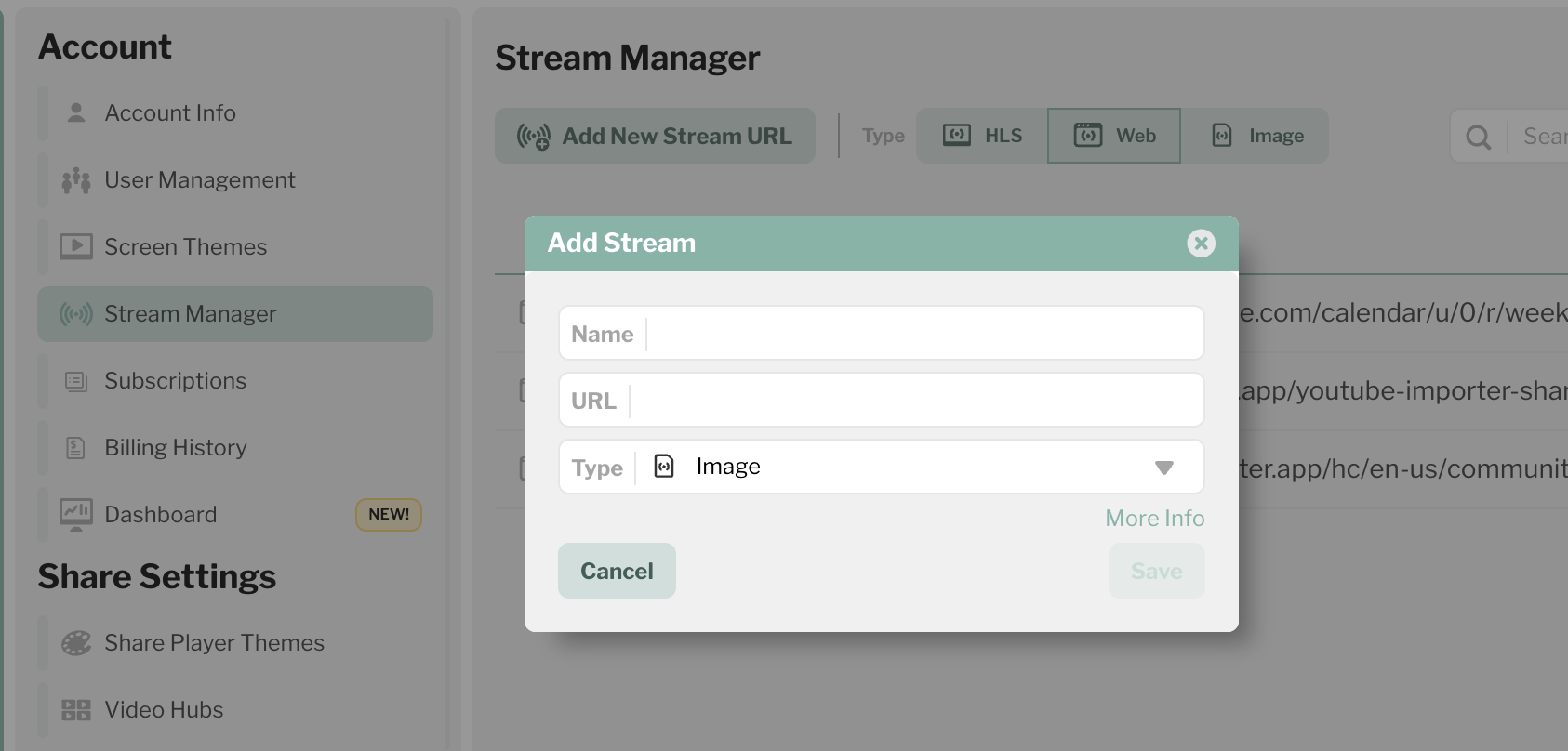Select Stream Manager in sidebar
Viewport: 1568px width, 751px height.
tap(235, 314)
